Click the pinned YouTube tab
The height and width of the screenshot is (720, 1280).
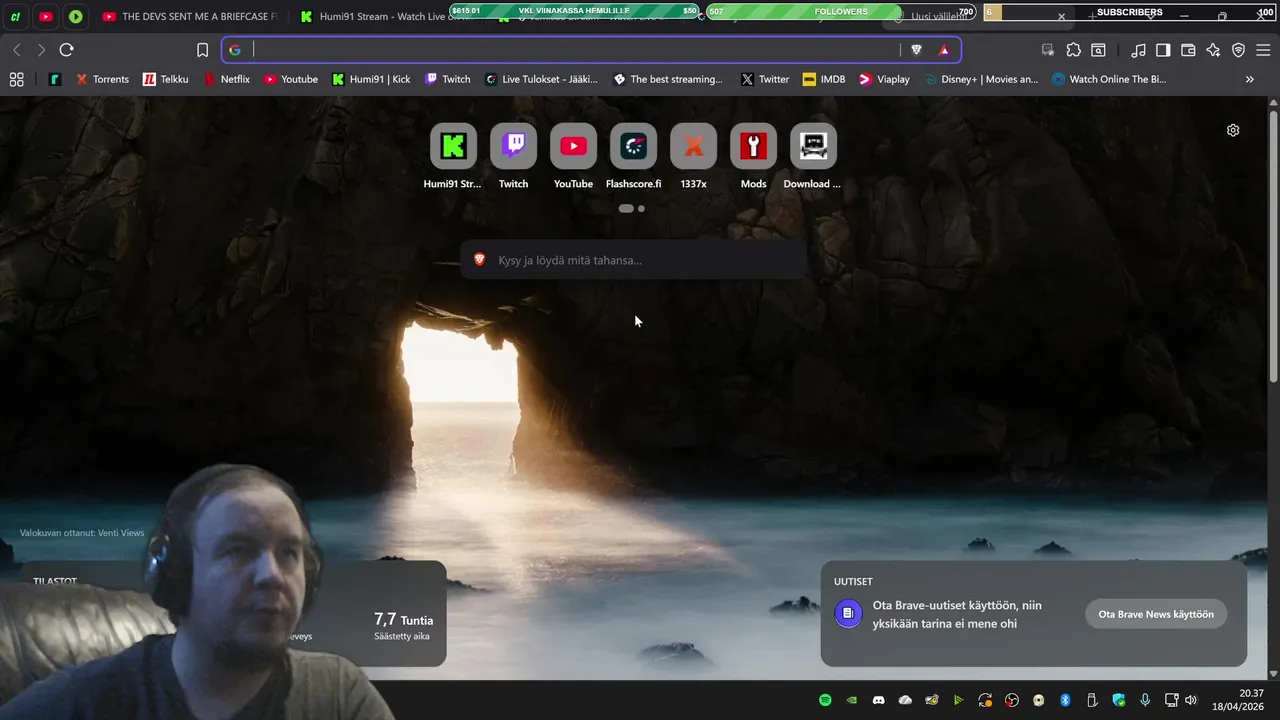pos(45,16)
